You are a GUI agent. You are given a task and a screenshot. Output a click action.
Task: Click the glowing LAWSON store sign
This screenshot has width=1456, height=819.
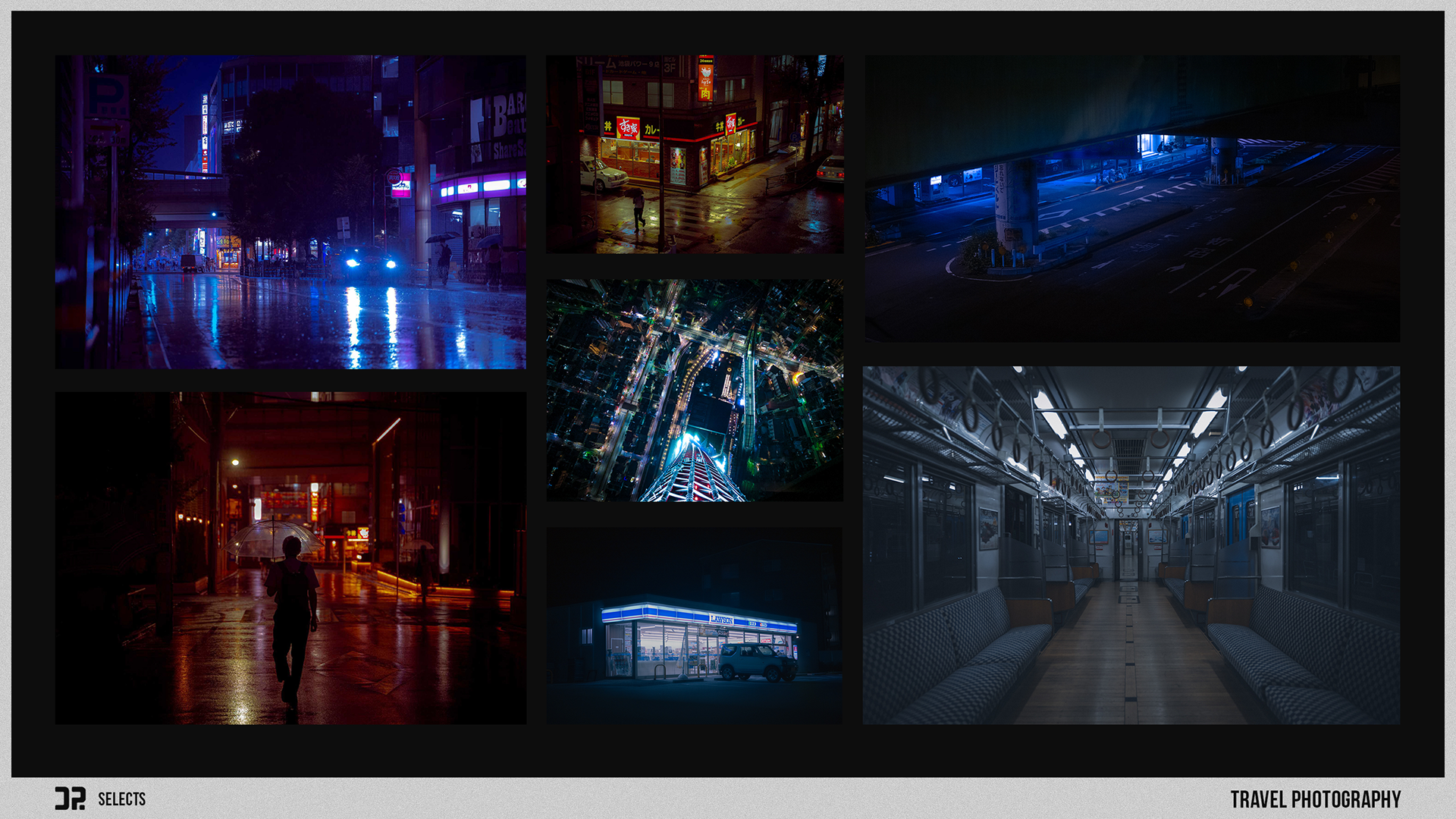pos(720,620)
